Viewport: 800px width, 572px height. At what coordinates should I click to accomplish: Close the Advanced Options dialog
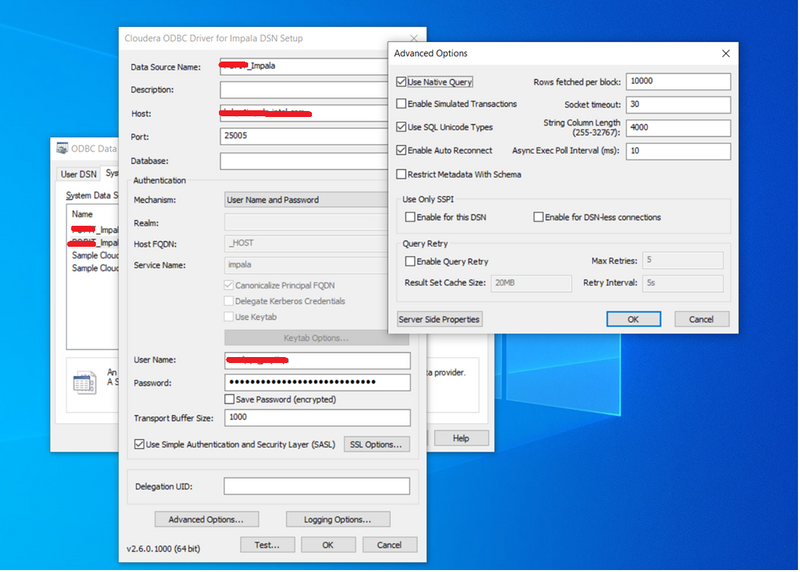tap(726, 54)
